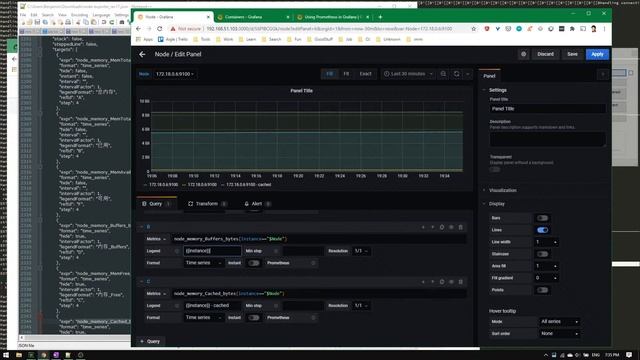Viewport: 640px width, 360px height.
Task: Open Area fill dropdown
Action: coord(547,266)
